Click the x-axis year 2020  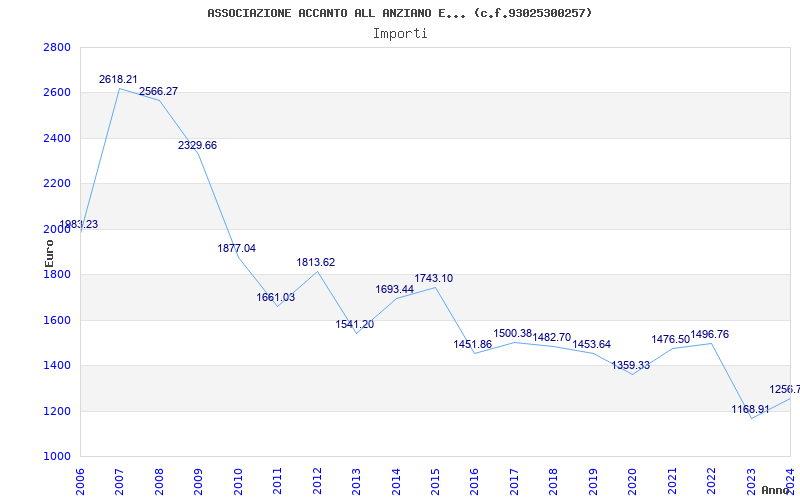coord(633,482)
